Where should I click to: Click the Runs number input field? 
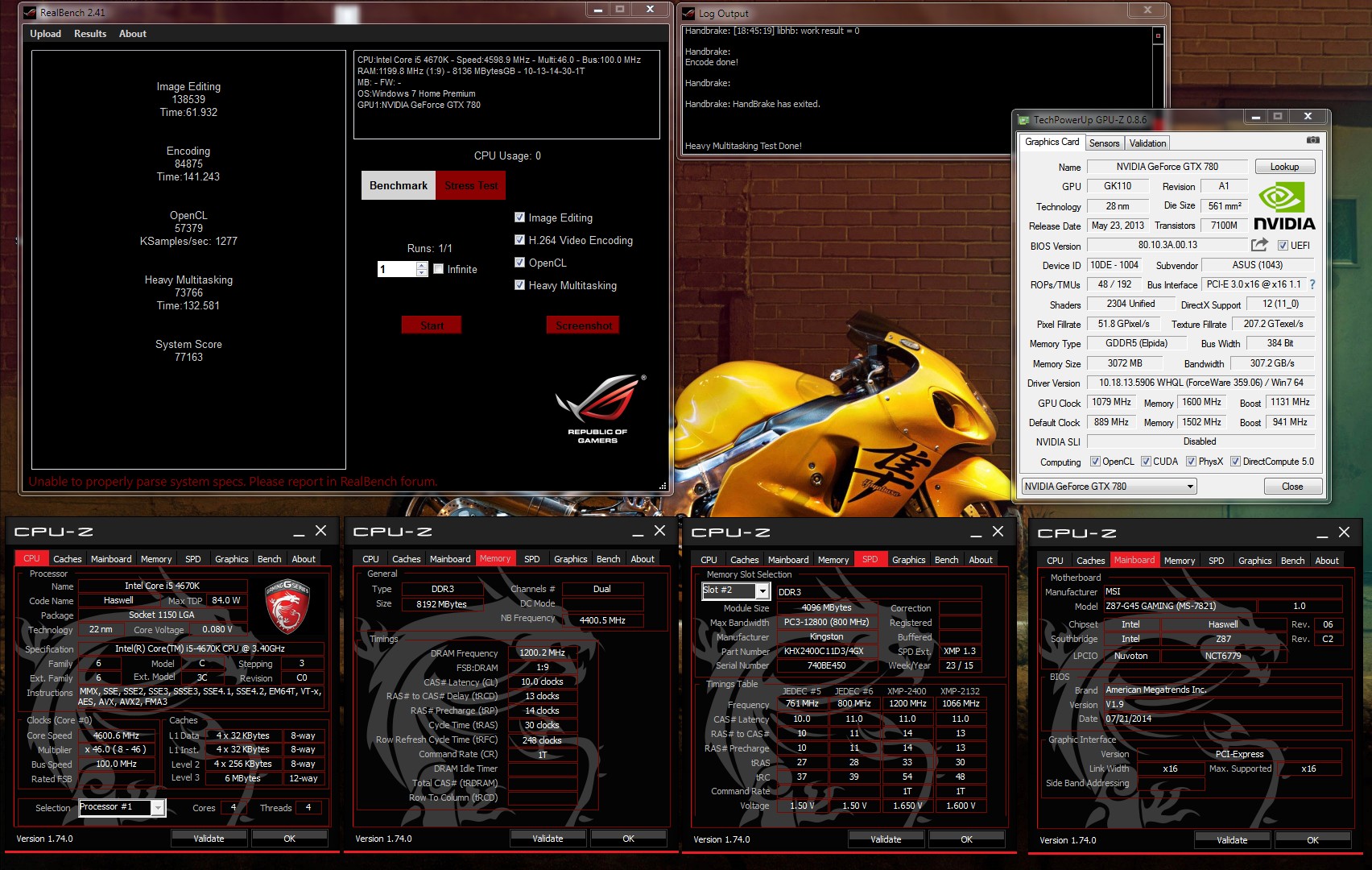click(397, 269)
